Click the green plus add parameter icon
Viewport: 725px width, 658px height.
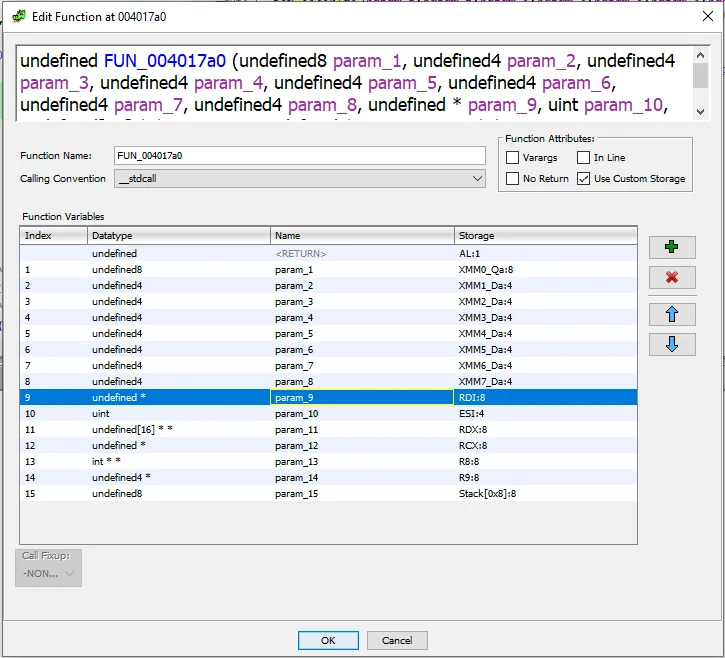pyautogui.click(x=672, y=247)
